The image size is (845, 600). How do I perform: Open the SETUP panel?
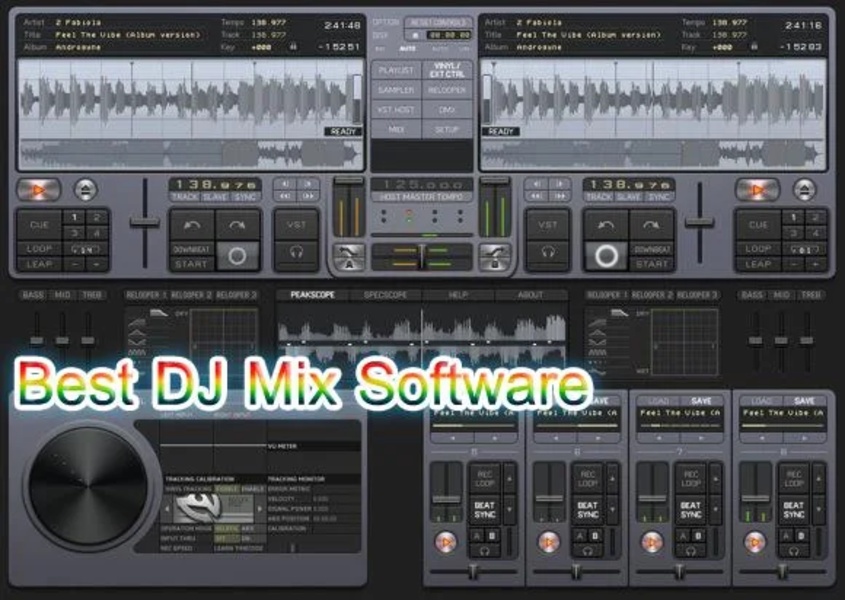click(x=447, y=129)
